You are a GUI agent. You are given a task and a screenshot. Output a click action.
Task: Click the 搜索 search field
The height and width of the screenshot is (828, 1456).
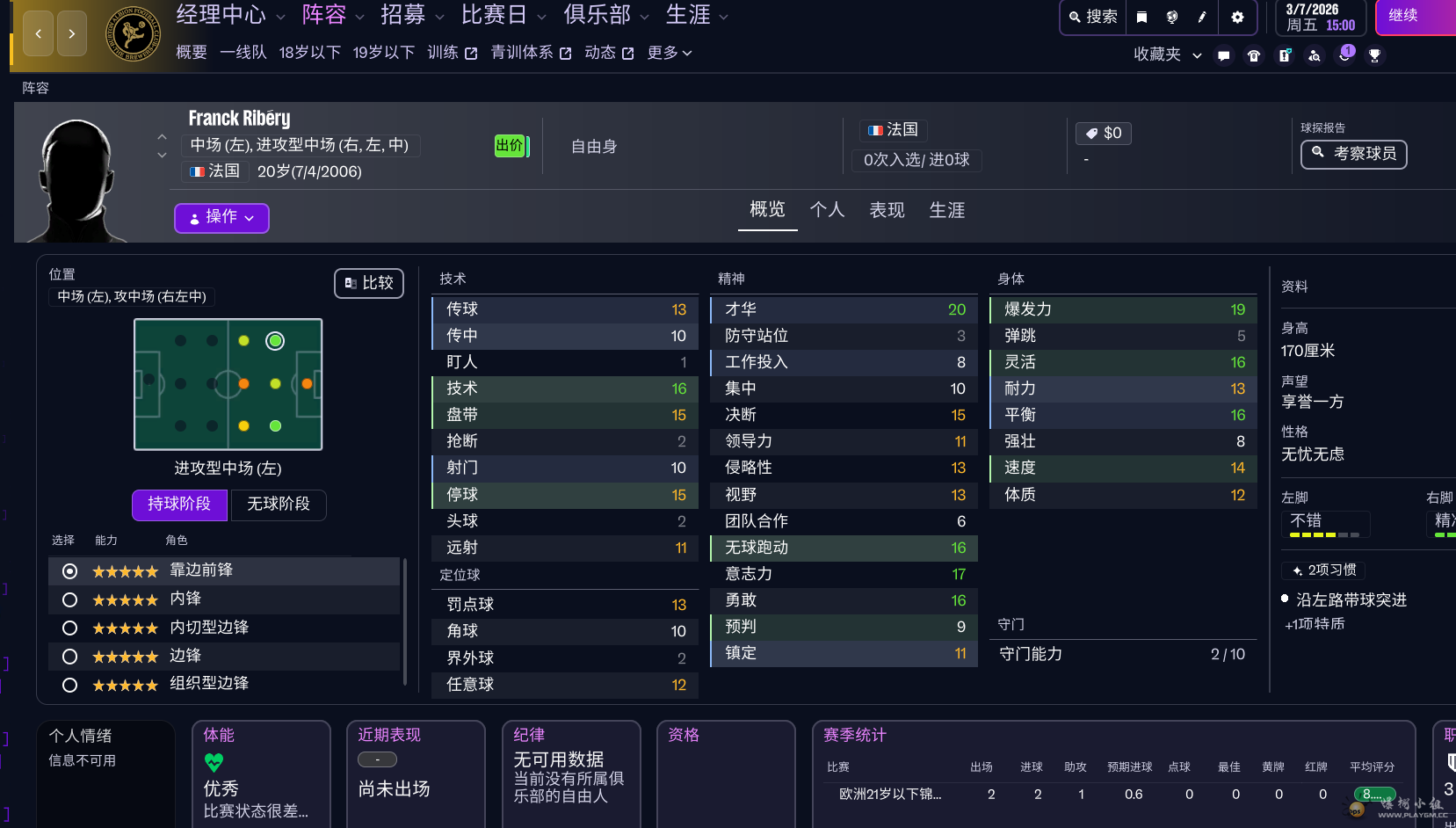(1093, 17)
